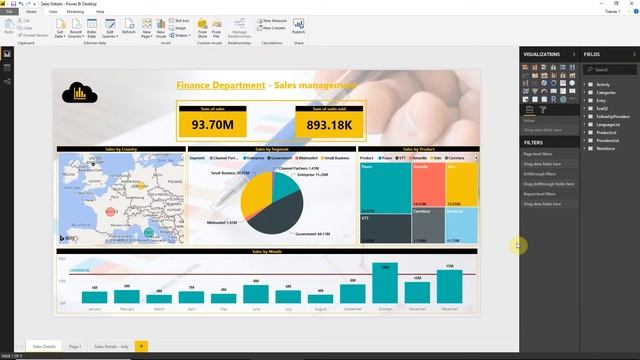Import custom visual From Store

202,28
